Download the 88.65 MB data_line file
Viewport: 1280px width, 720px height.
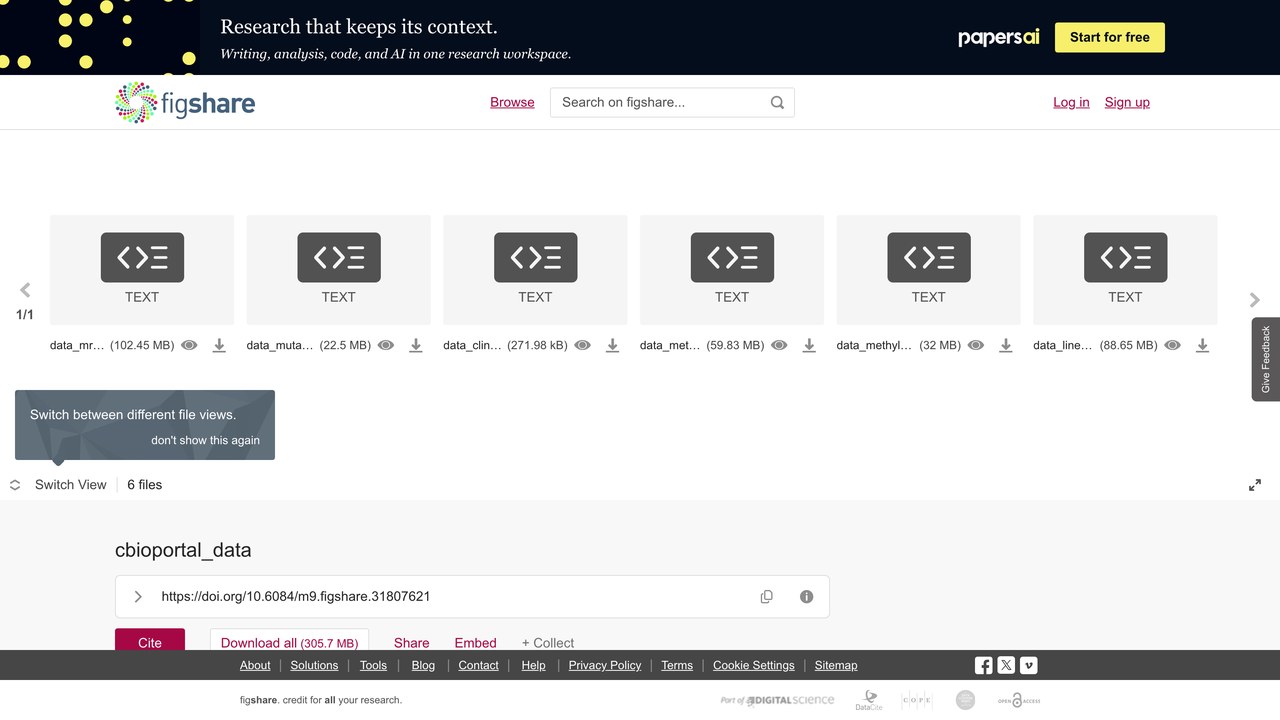pyautogui.click(x=1203, y=345)
